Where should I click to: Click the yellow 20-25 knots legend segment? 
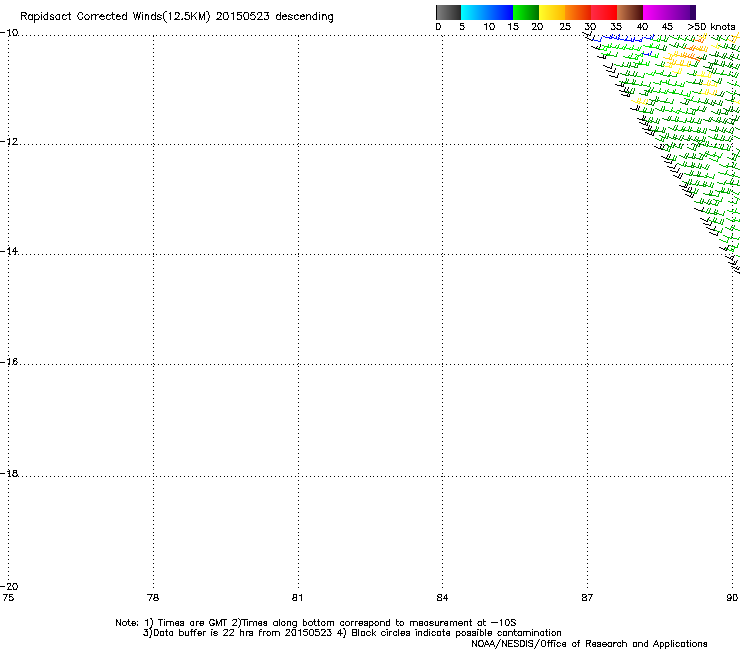pos(552,12)
